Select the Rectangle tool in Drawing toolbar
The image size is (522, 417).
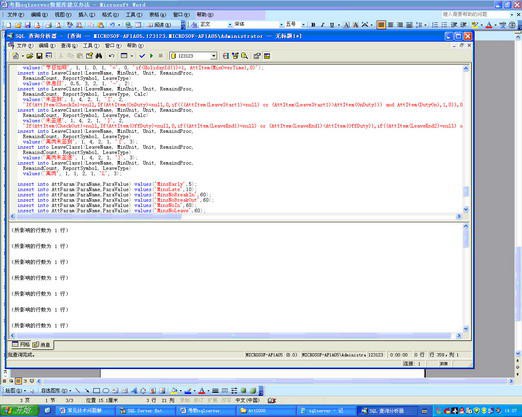coord(97,391)
